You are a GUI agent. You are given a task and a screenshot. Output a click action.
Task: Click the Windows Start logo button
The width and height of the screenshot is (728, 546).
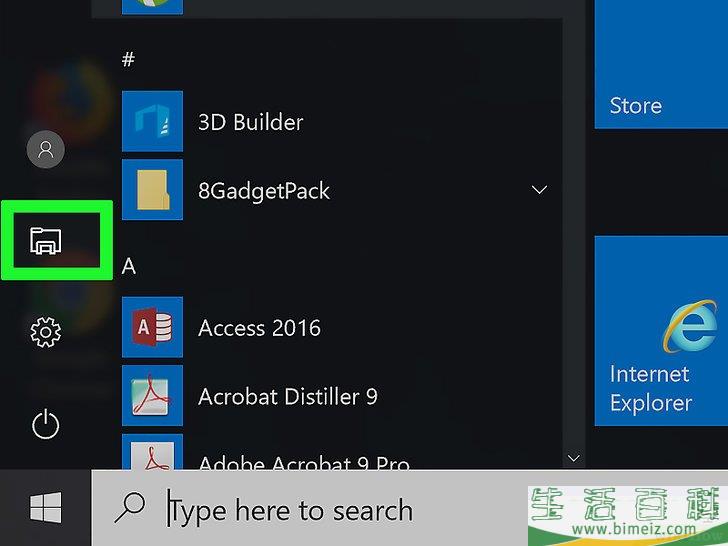click(x=45, y=509)
